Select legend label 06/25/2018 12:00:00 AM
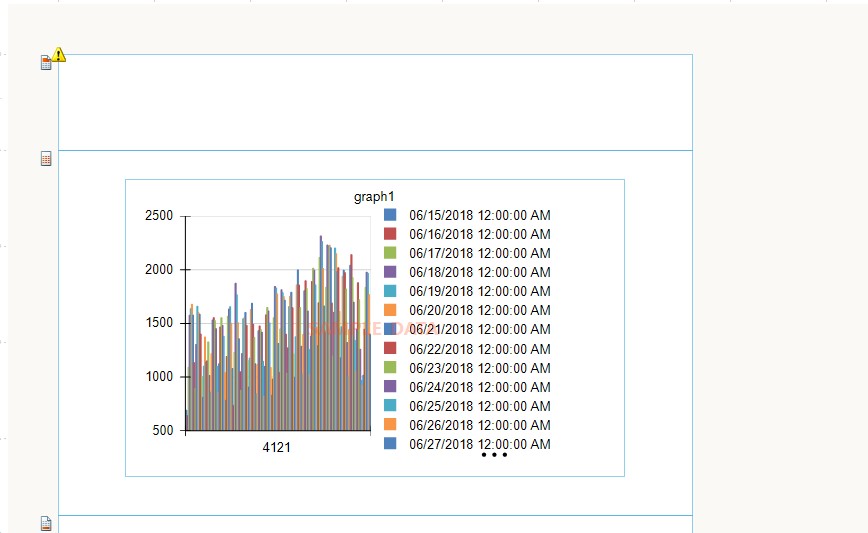Image resolution: width=868 pixels, height=533 pixels. coord(480,406)
